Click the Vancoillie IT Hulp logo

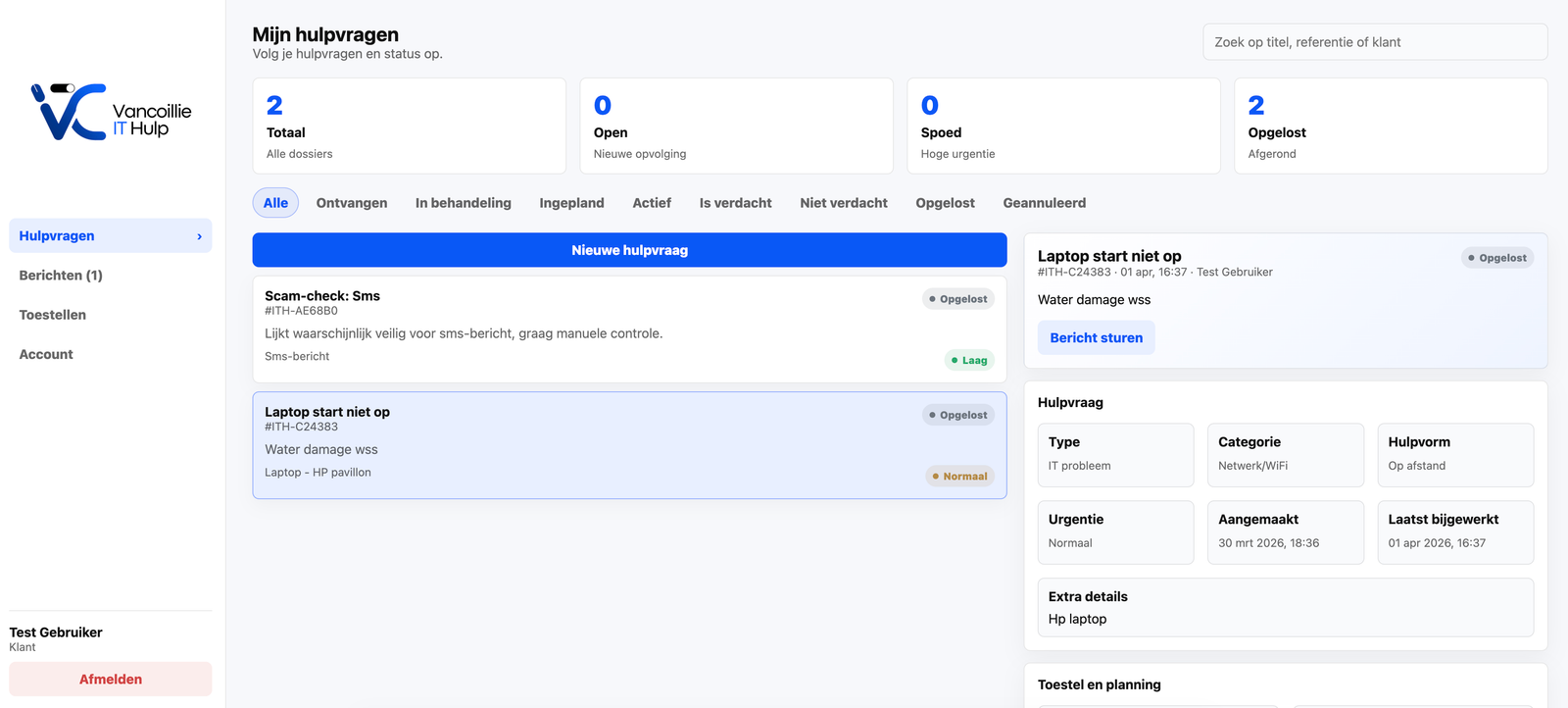[x=111, y=113]
